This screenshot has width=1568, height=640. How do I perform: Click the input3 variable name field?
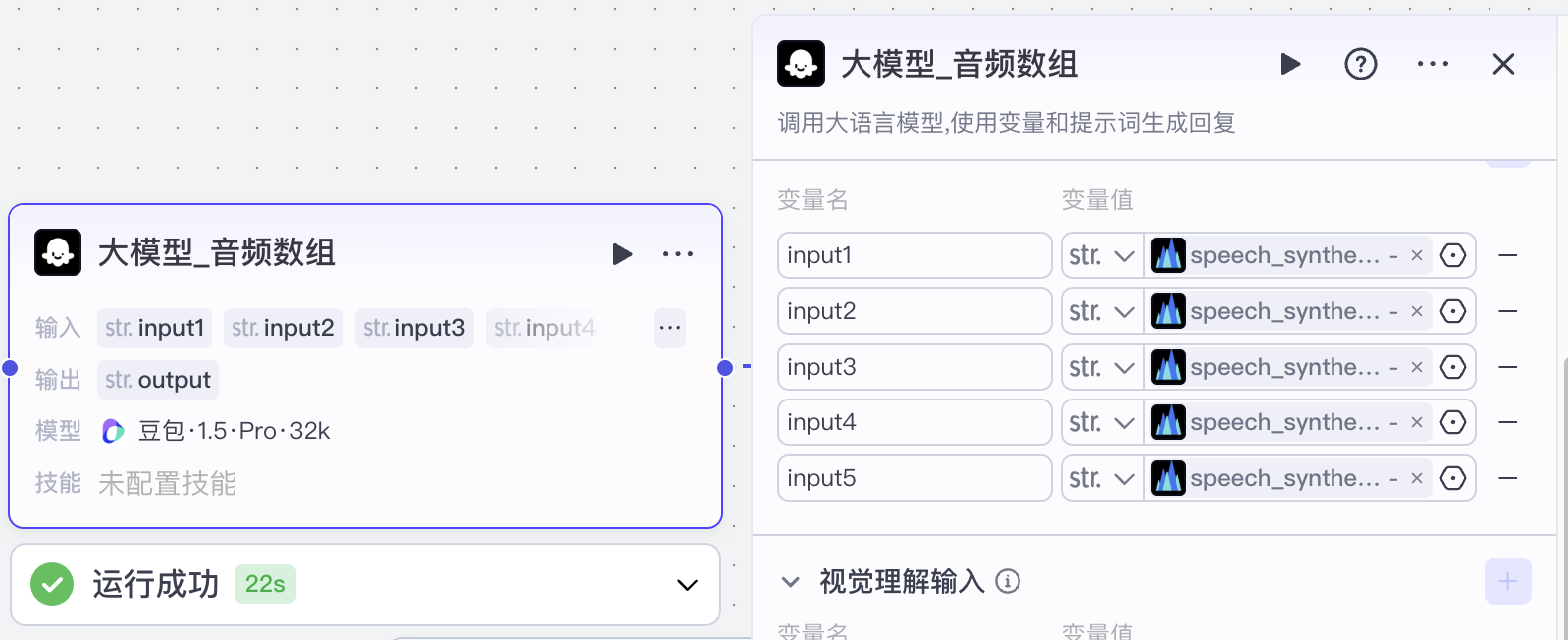pyautogui.click(x=914, y=367)
